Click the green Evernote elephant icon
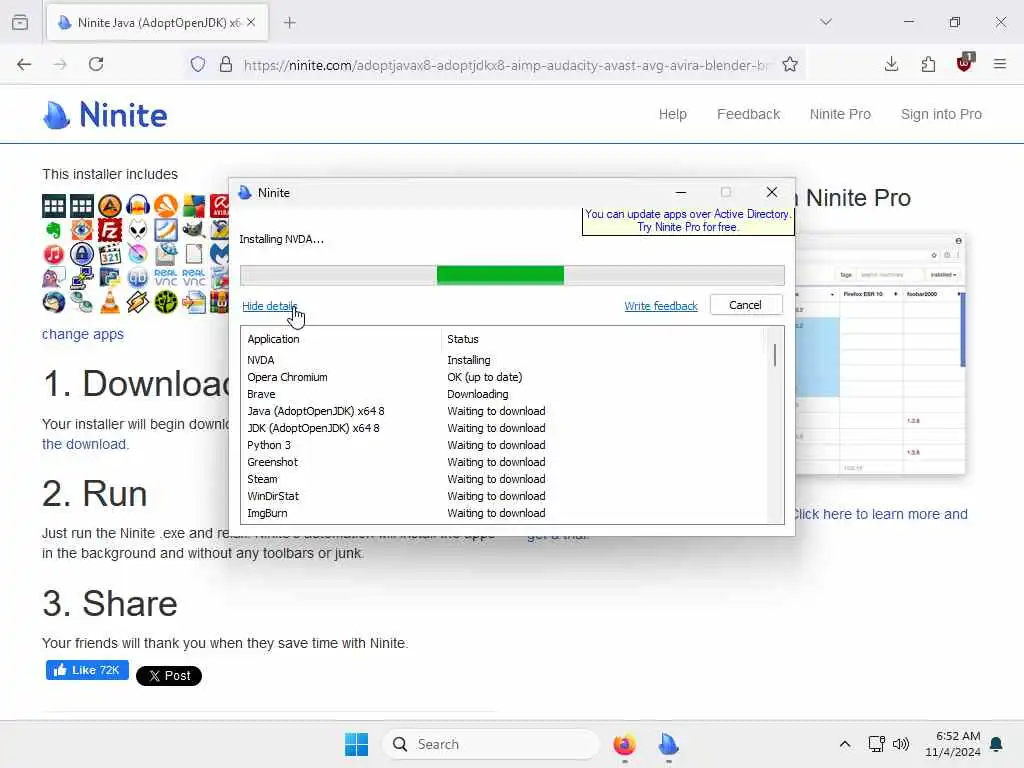This screenshot has width=1024, height=768. coord(54,231)
